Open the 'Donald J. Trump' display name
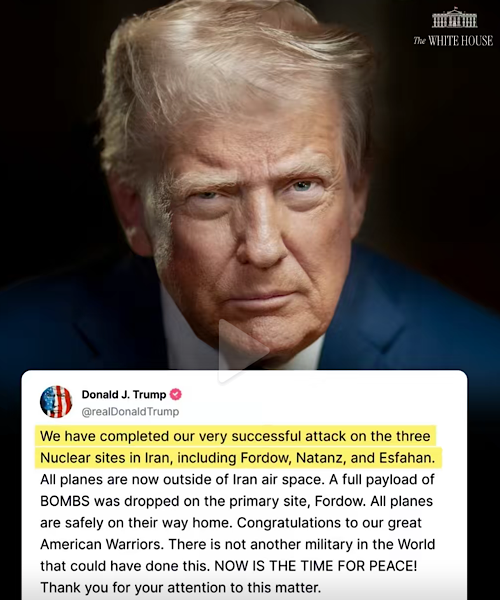This screenshot has height=600, width=500. (x=124, y=395)
